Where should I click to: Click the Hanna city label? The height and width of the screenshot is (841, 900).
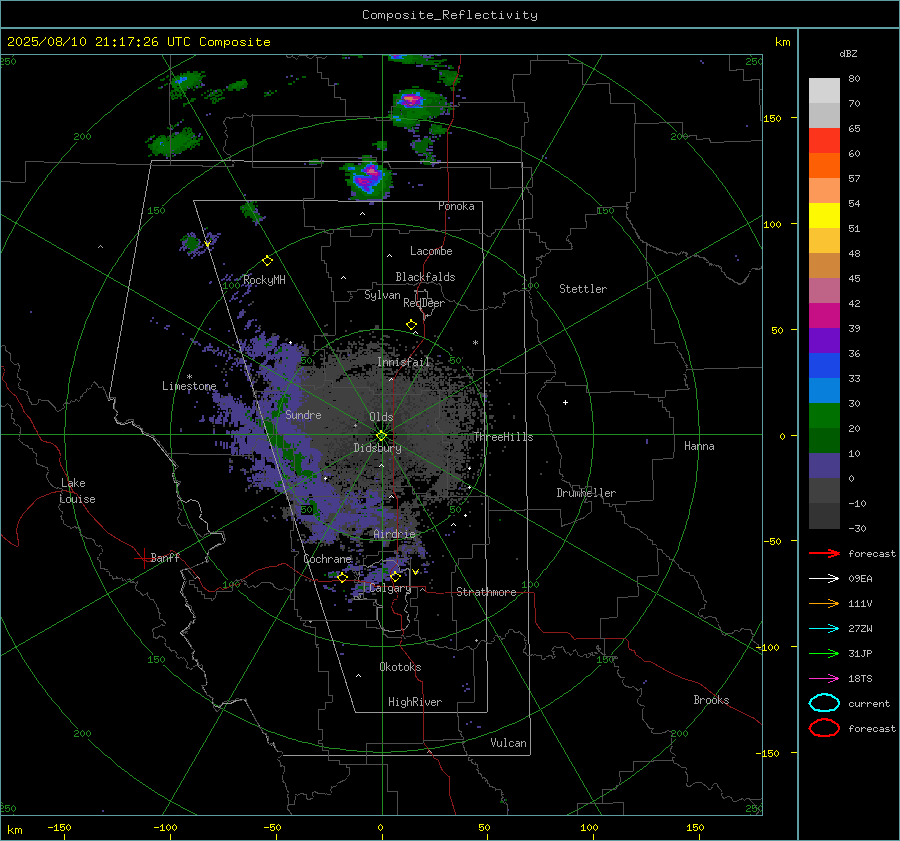click(699, 446)
